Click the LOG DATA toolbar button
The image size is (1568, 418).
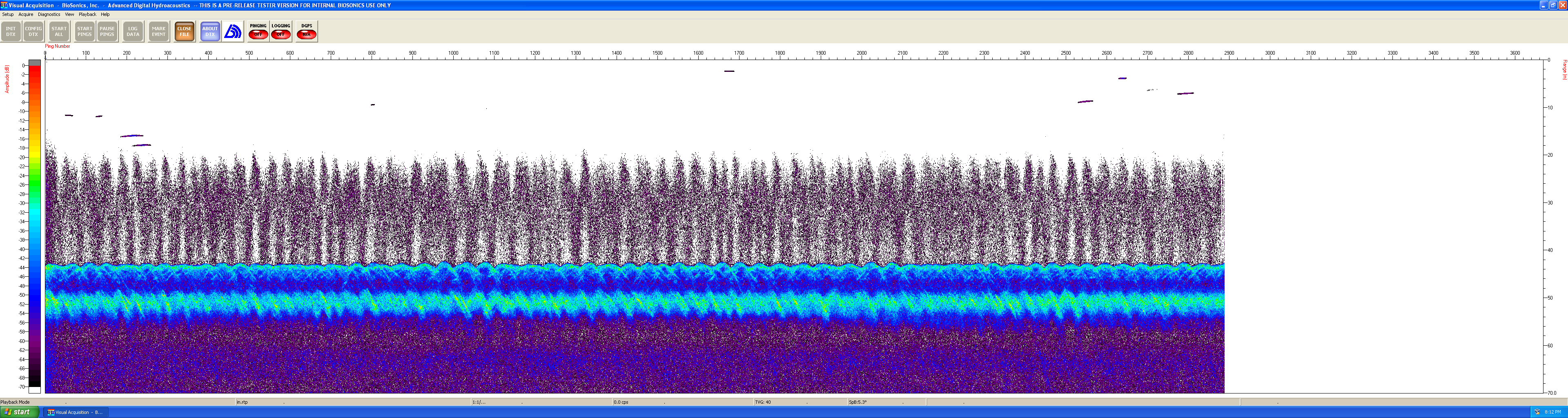point(133,32)
